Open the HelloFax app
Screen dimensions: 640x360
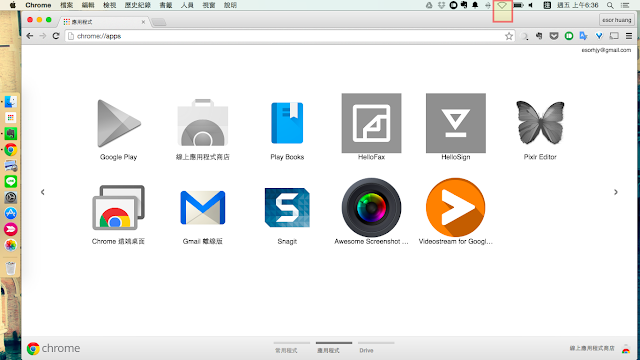coord(371,123)
